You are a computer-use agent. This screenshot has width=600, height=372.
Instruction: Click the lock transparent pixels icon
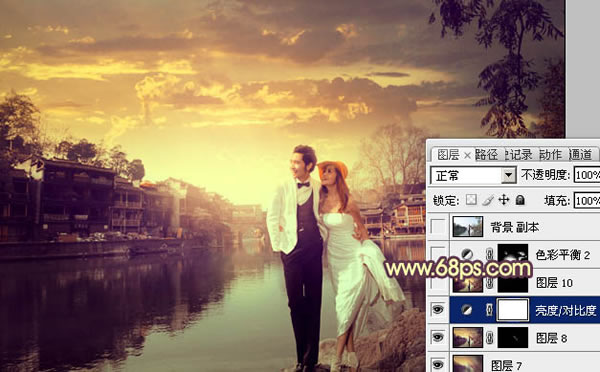tap(471, 200)
